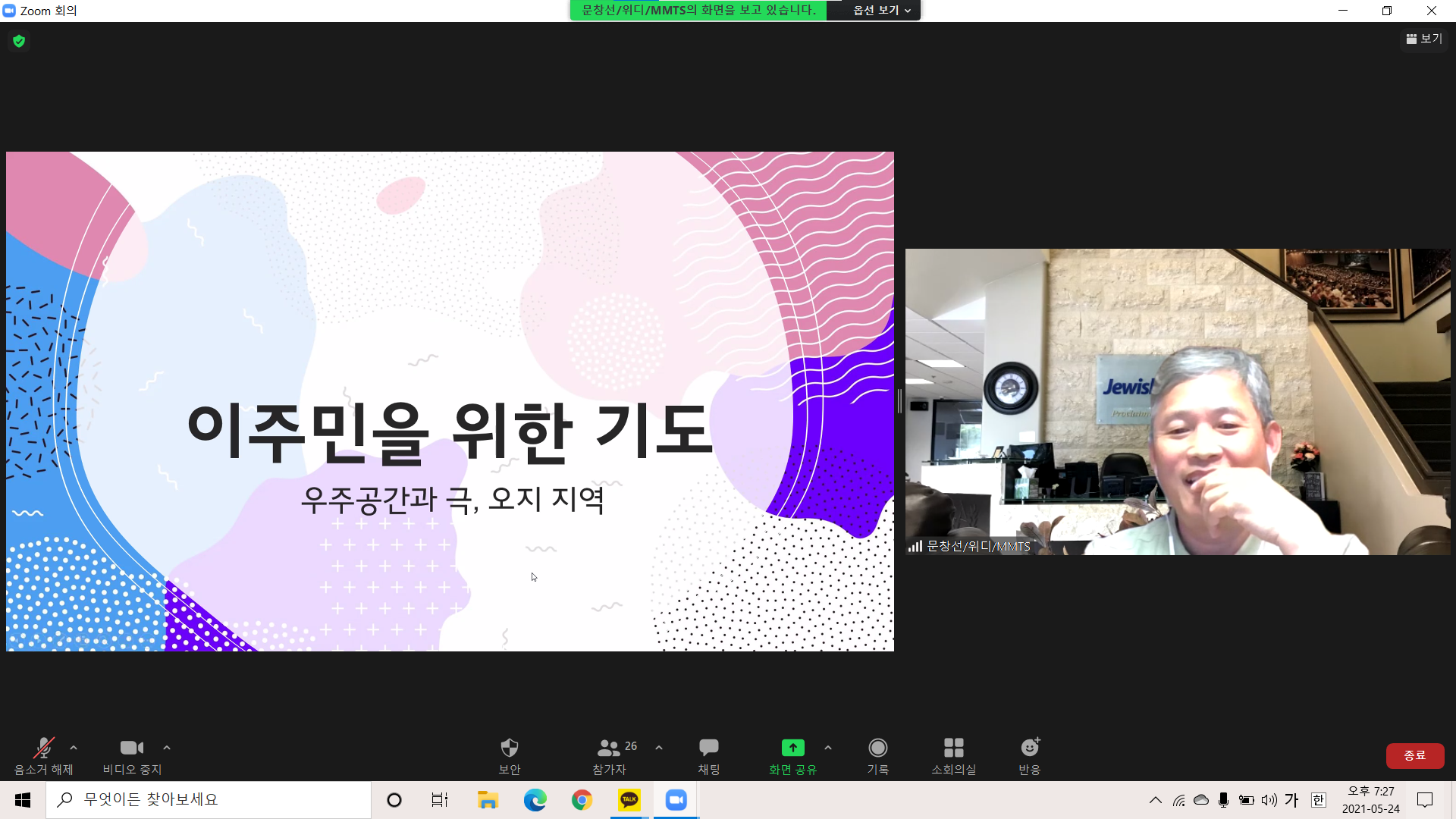
Task: Start recording with the 기록 icon
Action: pyautogui.click(x=877, y=748)
